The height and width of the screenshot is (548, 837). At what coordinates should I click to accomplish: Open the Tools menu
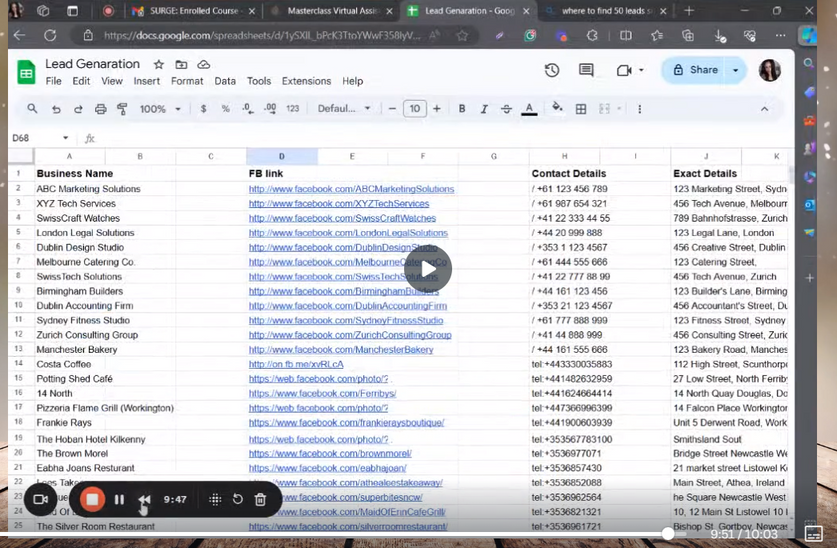pos(259,81)
